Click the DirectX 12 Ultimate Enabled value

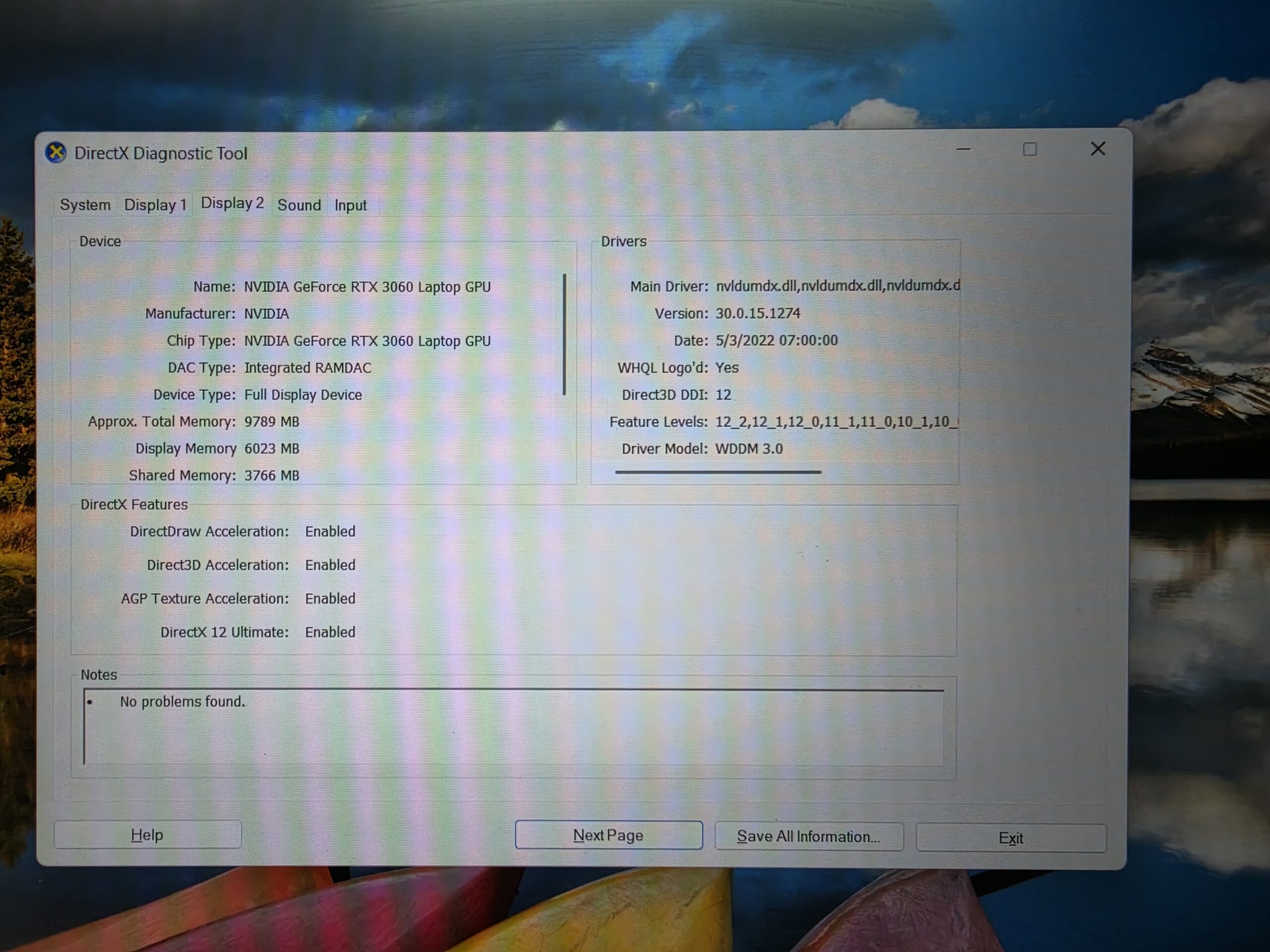tap(330, 632)
